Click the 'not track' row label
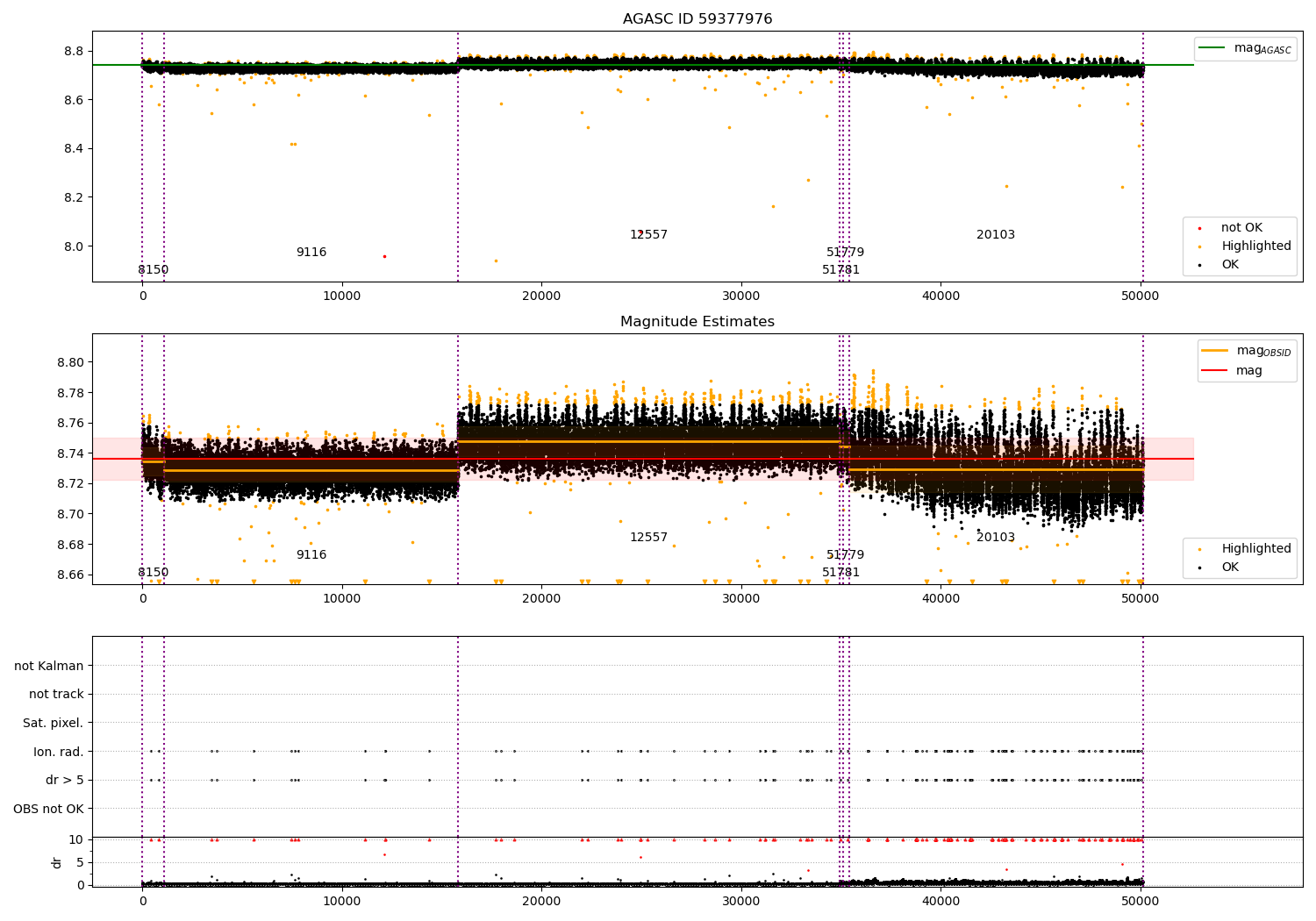 56,695
